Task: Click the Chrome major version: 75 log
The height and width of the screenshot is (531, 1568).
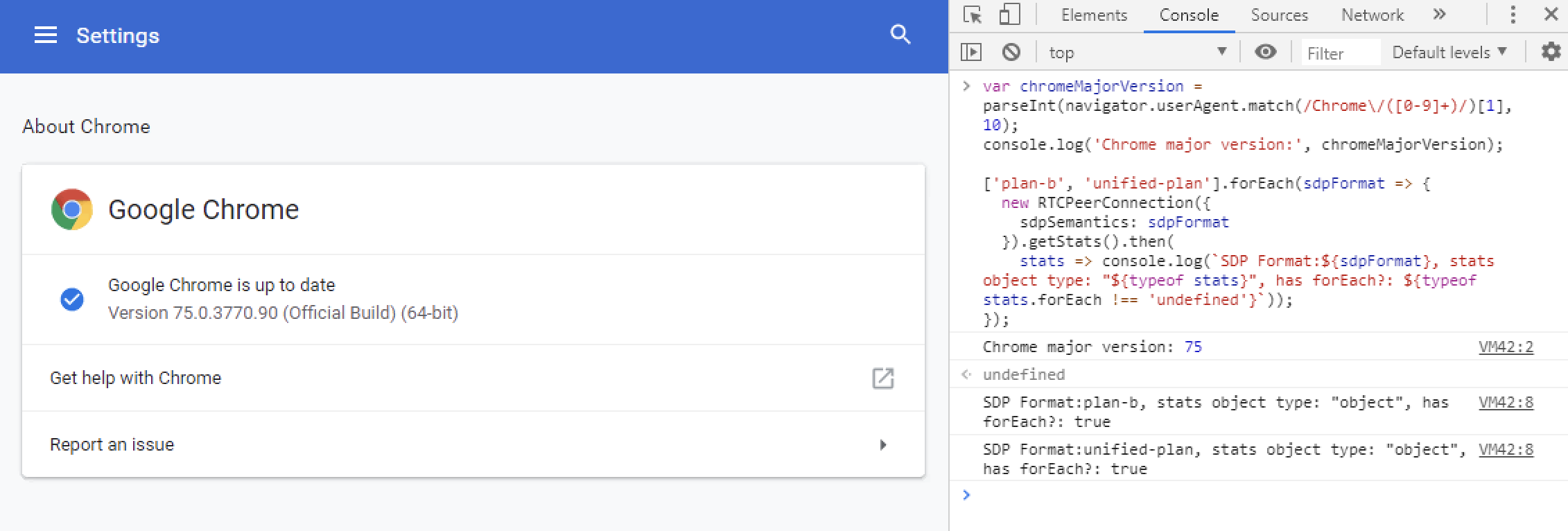Action: (1092, 347)
